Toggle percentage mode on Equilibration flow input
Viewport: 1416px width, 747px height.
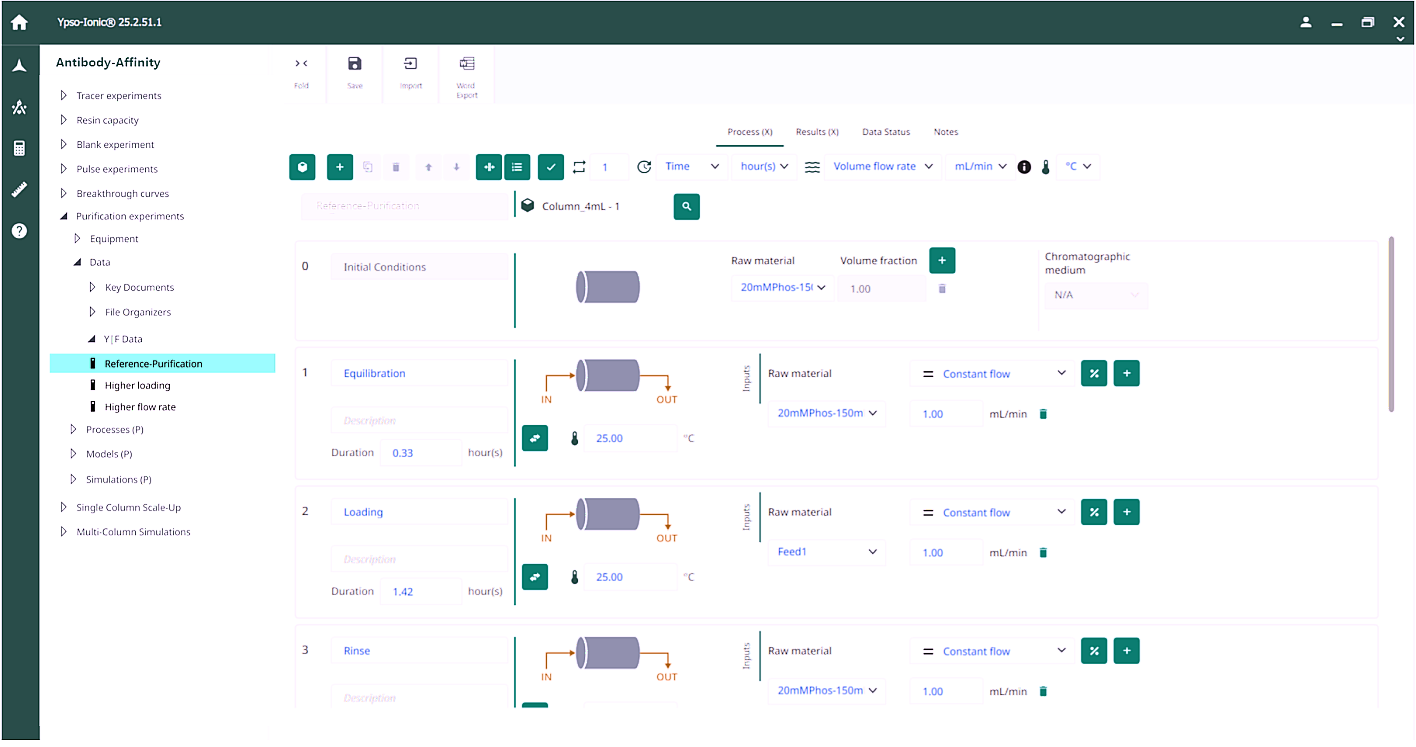click(x=1093, y=373)
